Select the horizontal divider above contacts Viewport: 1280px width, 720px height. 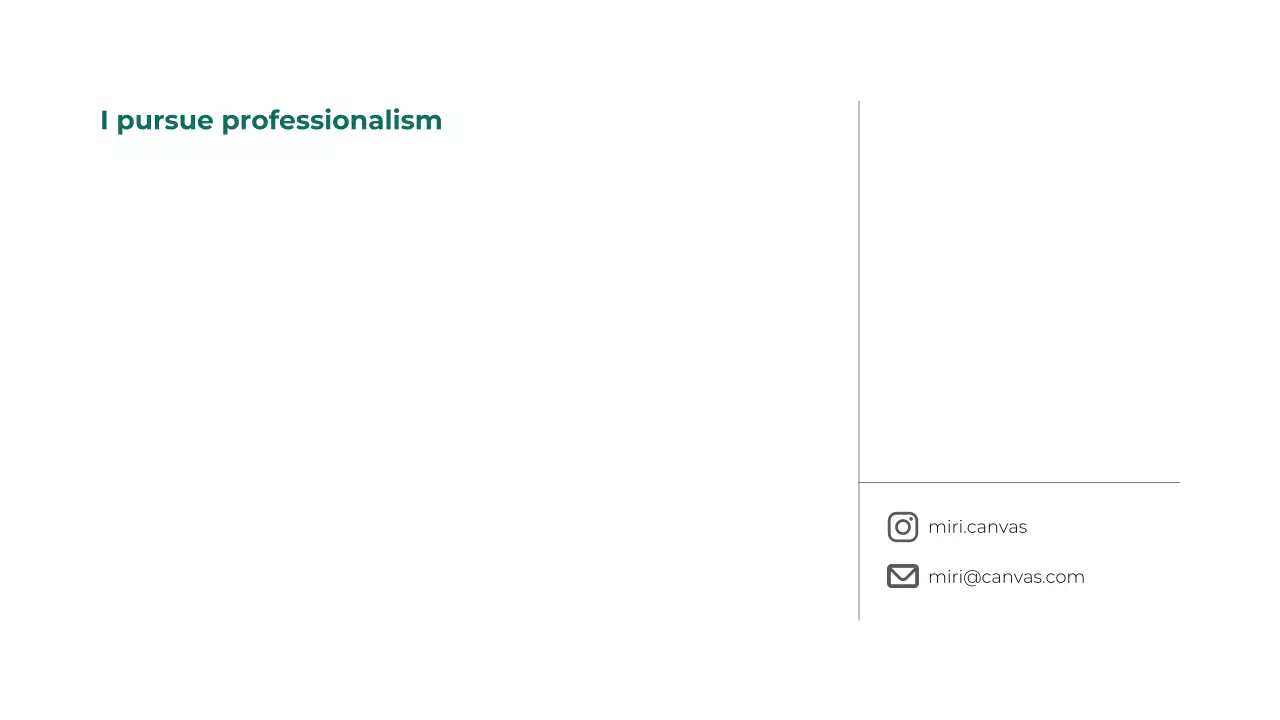click(x=1019, y=482)
